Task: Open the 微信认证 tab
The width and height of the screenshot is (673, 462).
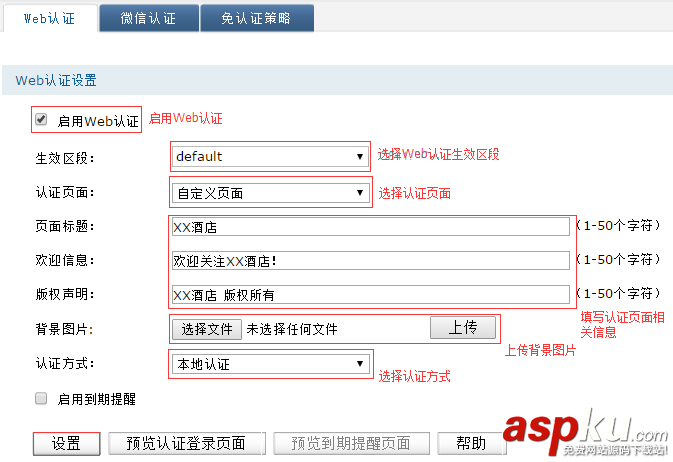Action: point(149,18)
